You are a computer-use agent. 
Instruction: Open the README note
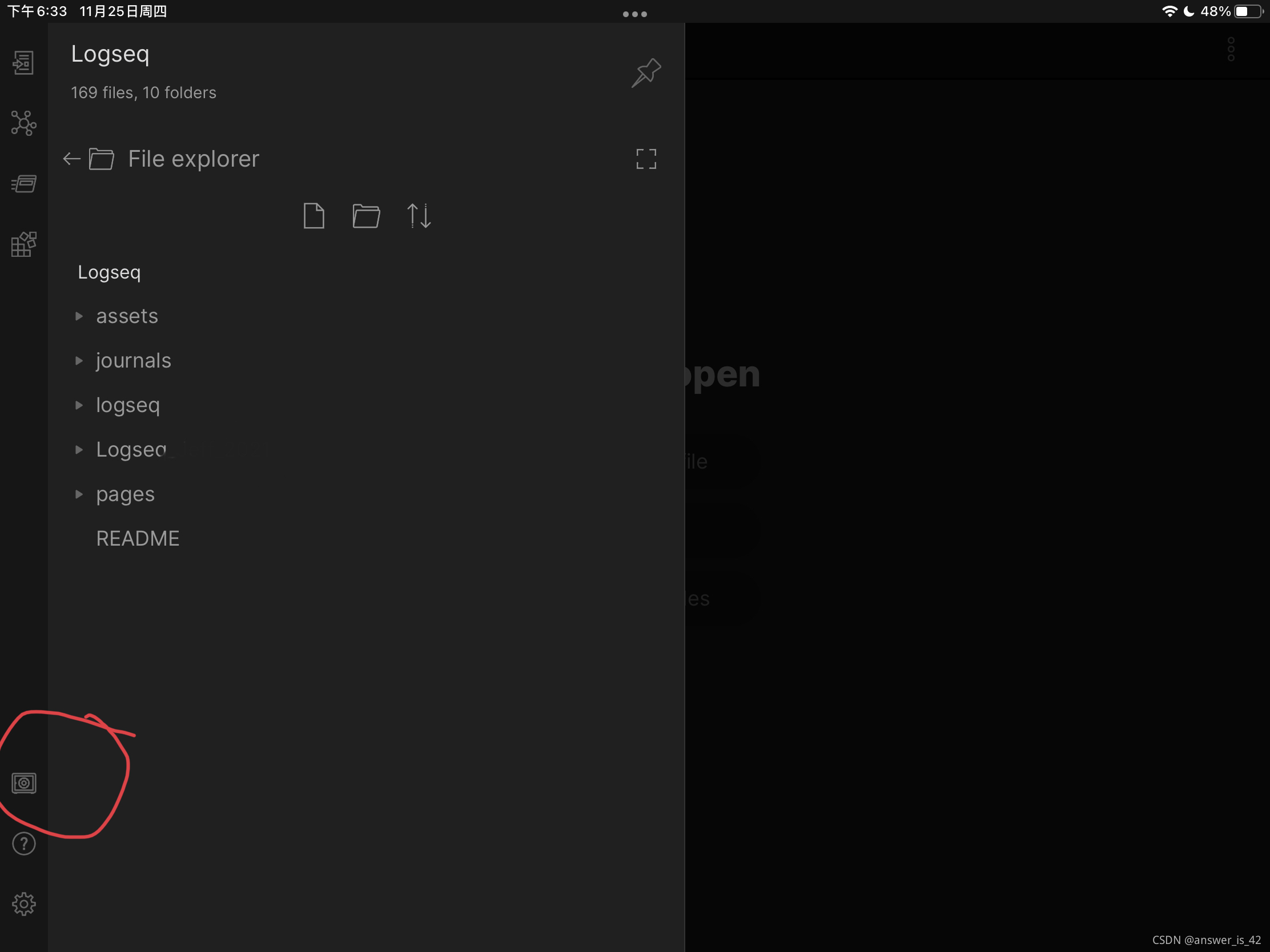[x=138, y=538]
